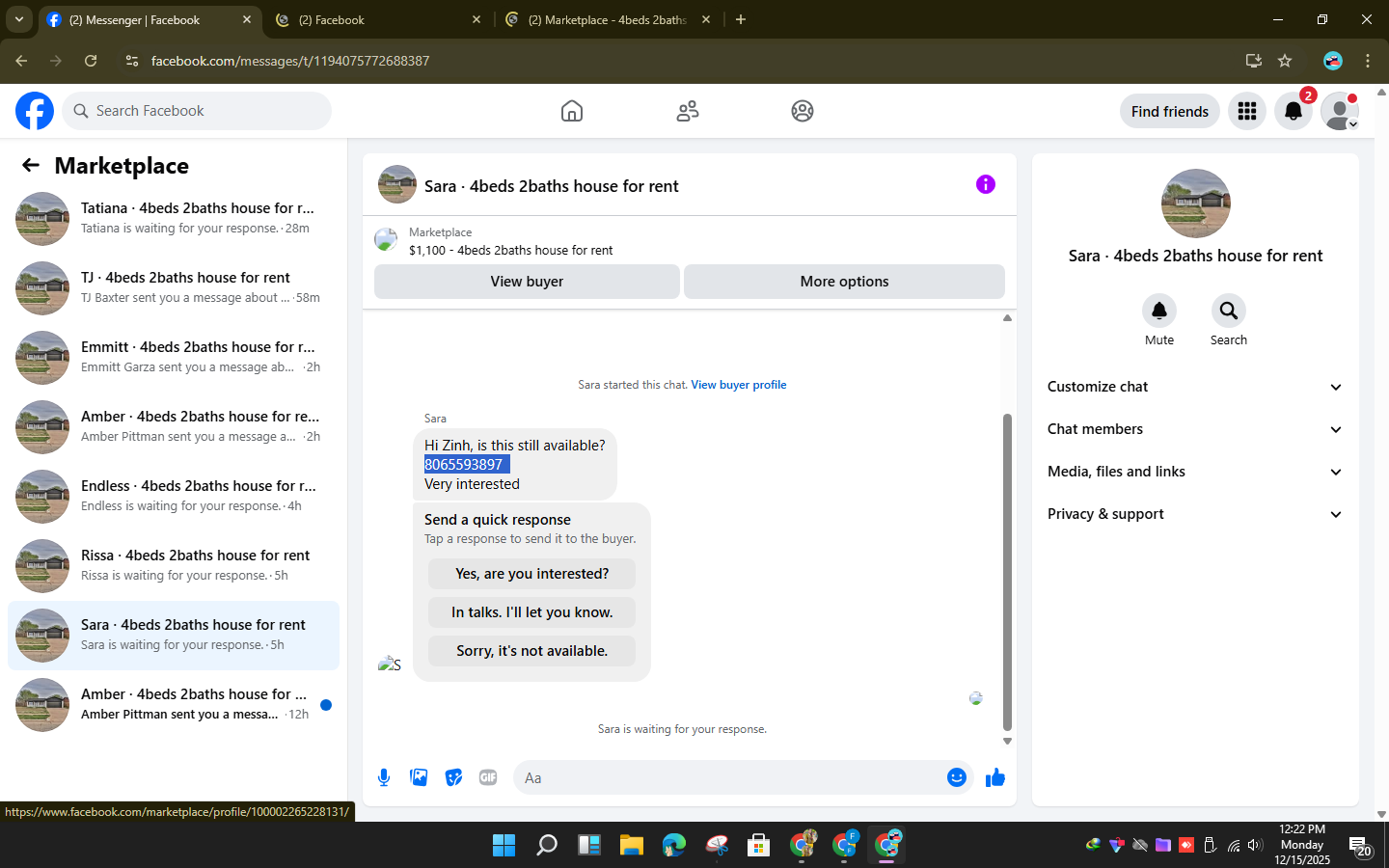Open account menu at profile avatar
This screenshot has height=868, width=1389.
(1340, 111)
